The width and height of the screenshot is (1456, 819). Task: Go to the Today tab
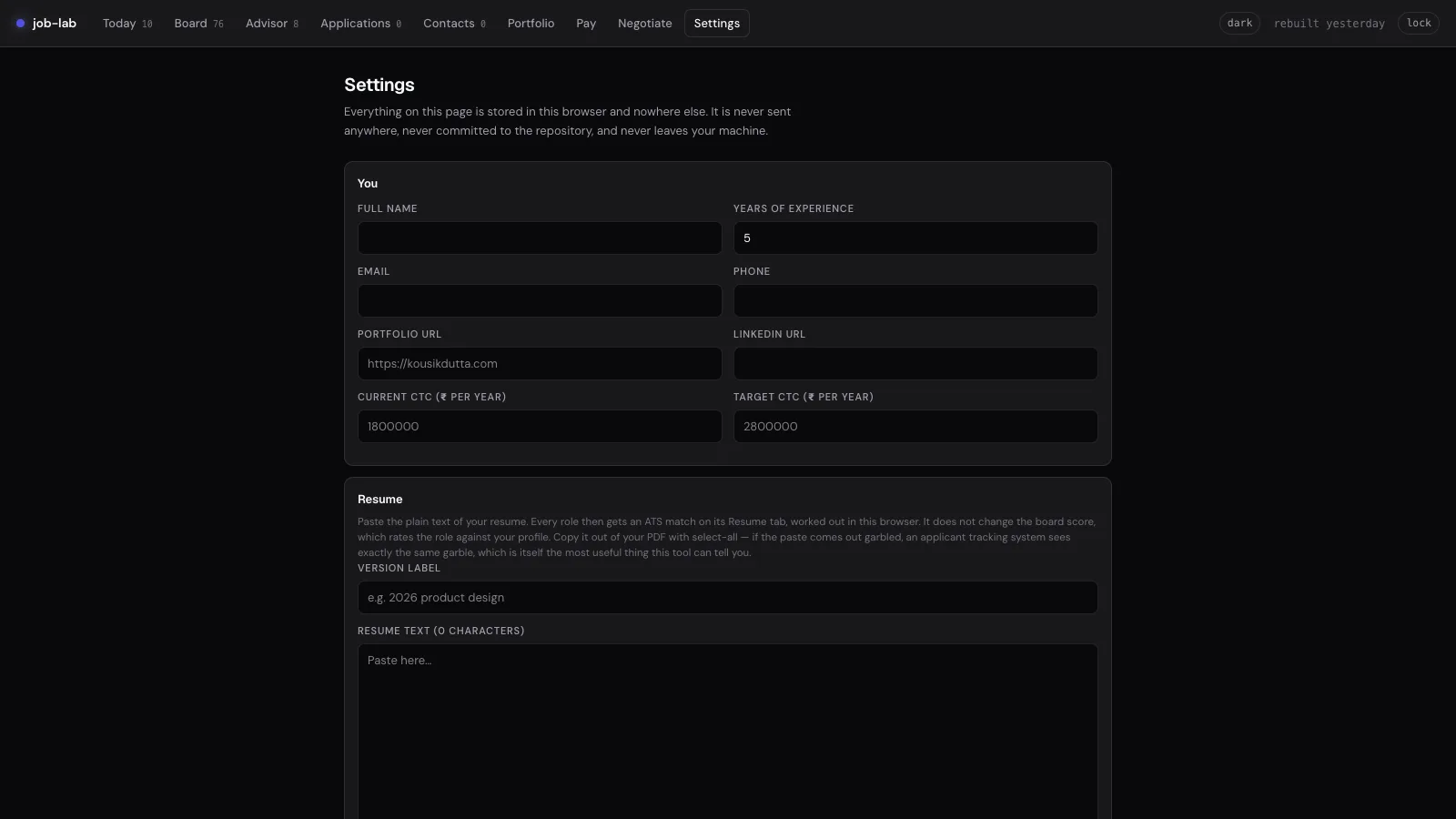(127, 24)
